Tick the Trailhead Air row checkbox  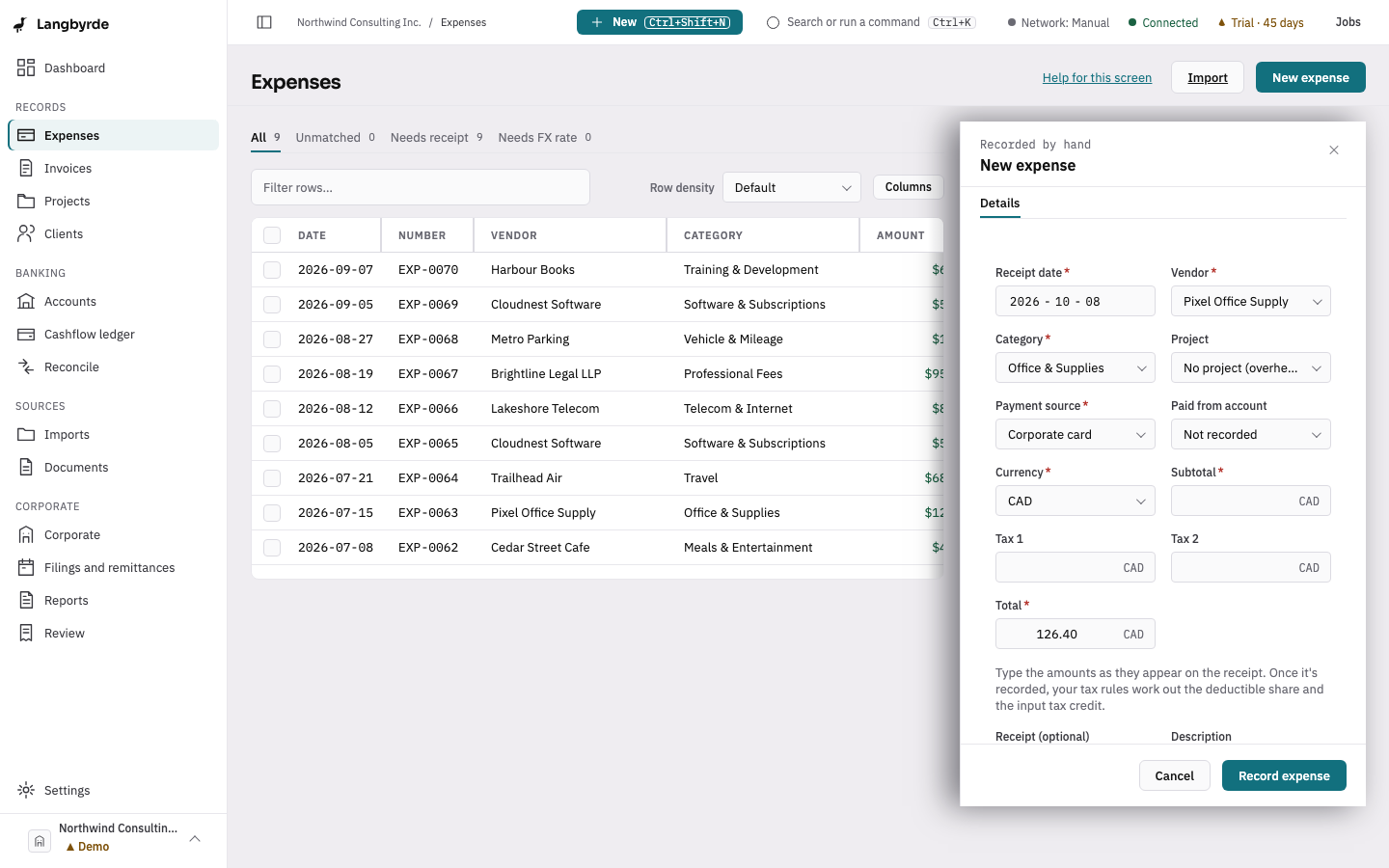pos(272,478)
